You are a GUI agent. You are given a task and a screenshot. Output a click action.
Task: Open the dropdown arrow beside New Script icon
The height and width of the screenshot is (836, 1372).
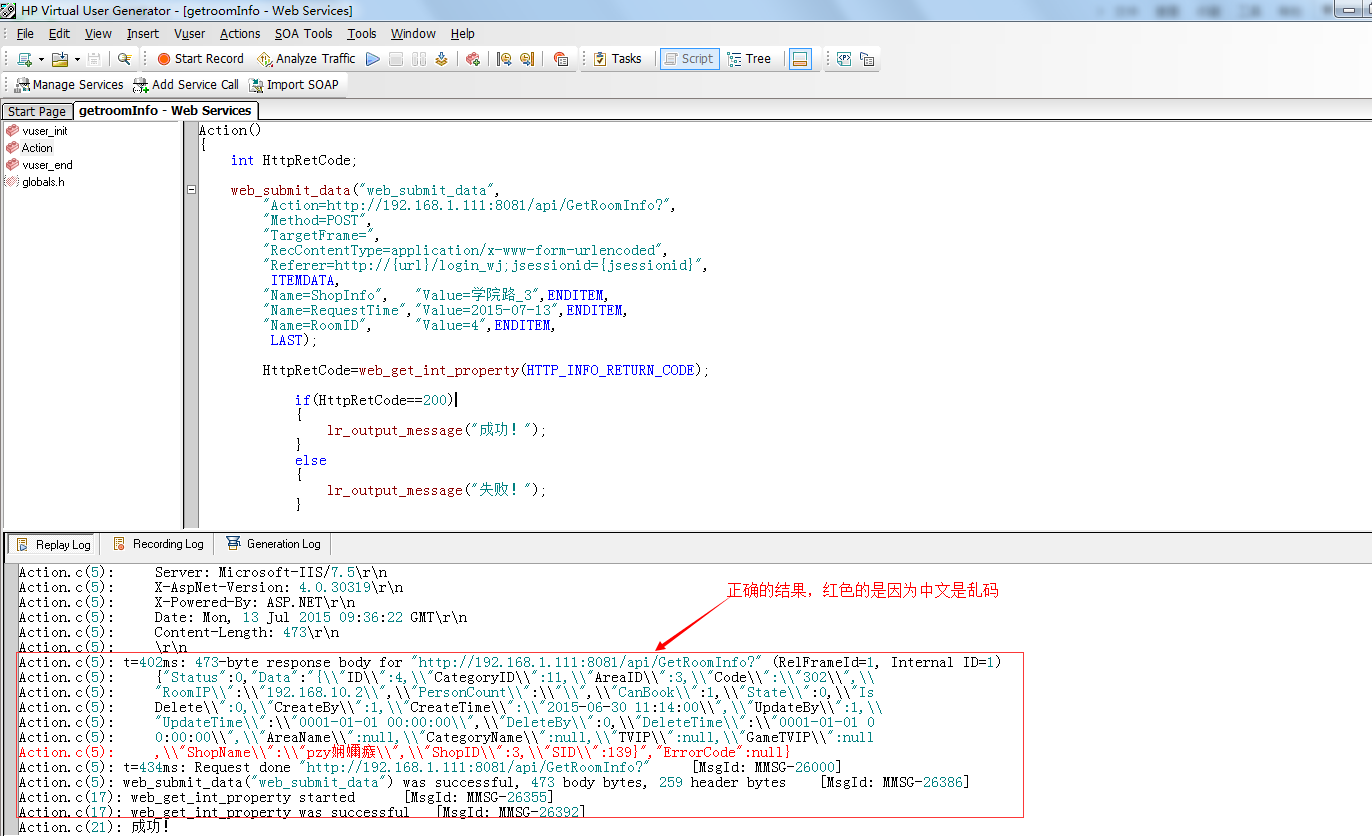click(x=41, y=59)
